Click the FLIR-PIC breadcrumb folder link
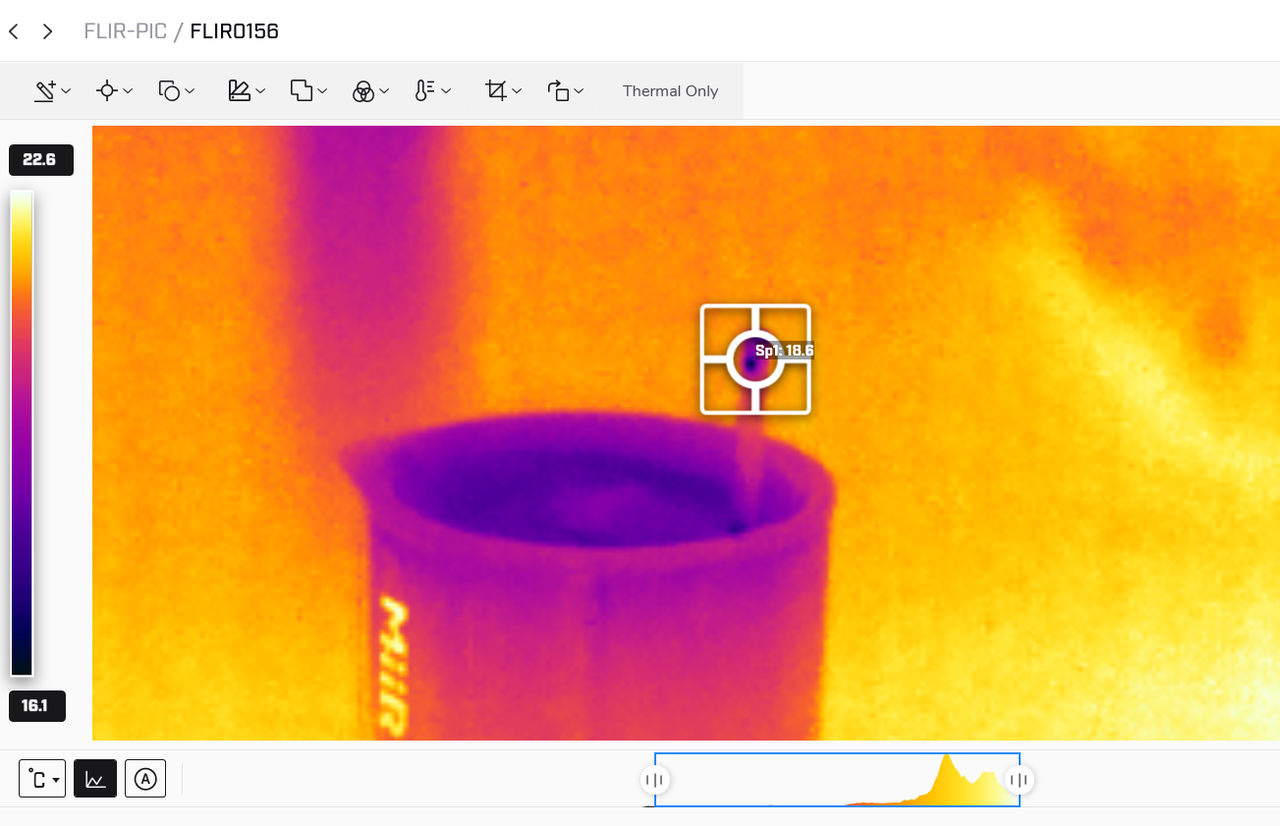 click(124, 31)
